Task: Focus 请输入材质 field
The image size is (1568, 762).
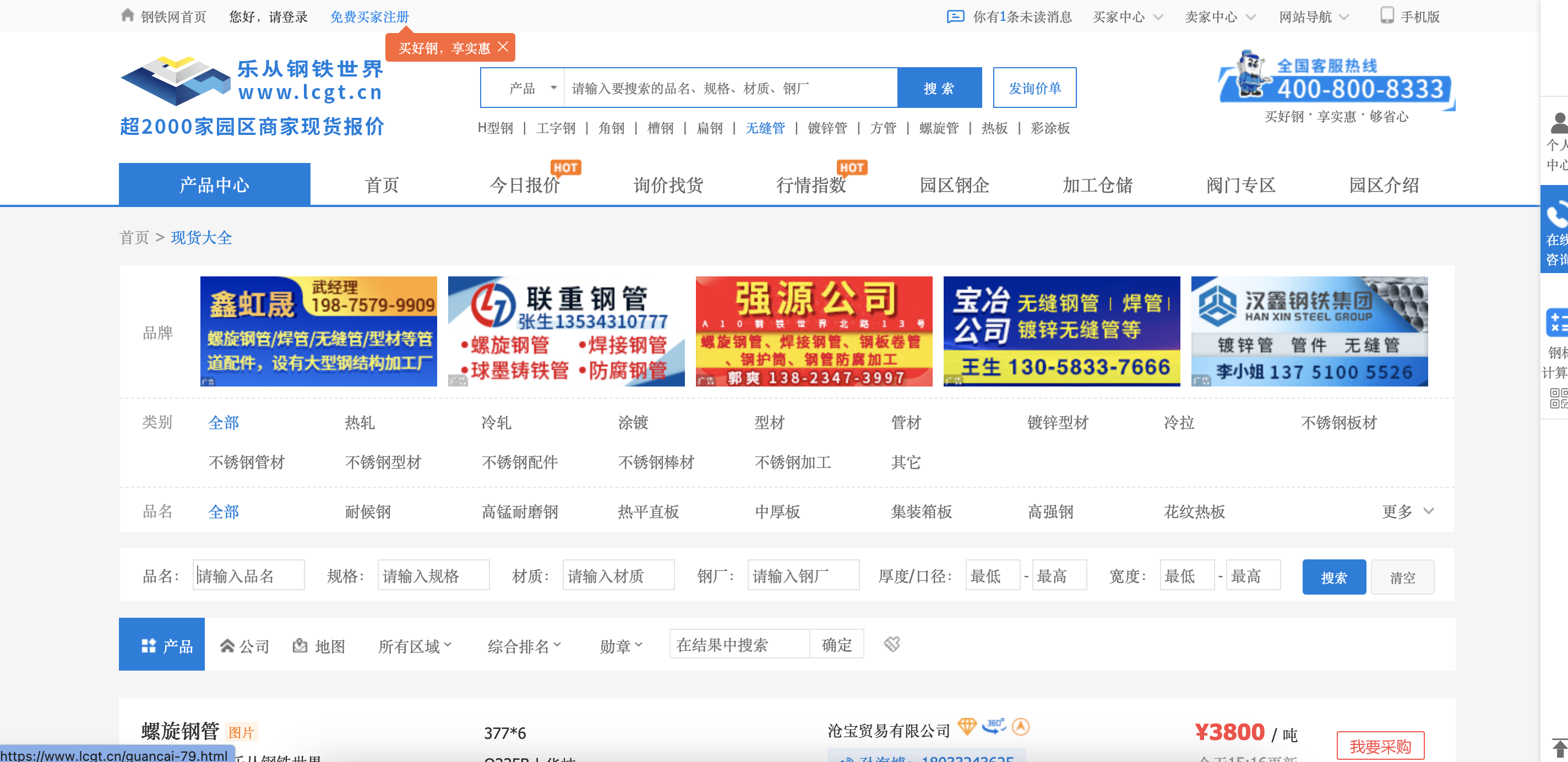Action: pyautogui.click(x=618, y=575)
